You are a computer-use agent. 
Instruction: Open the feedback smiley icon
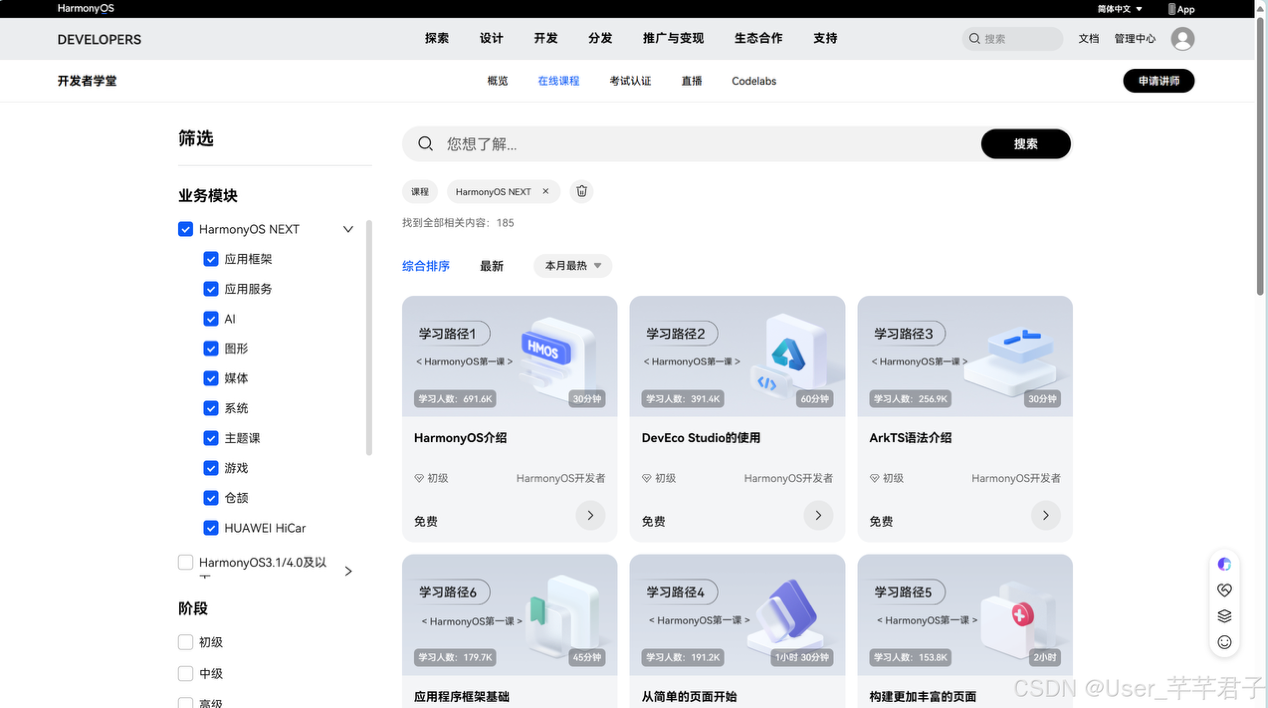[1224, 641]
